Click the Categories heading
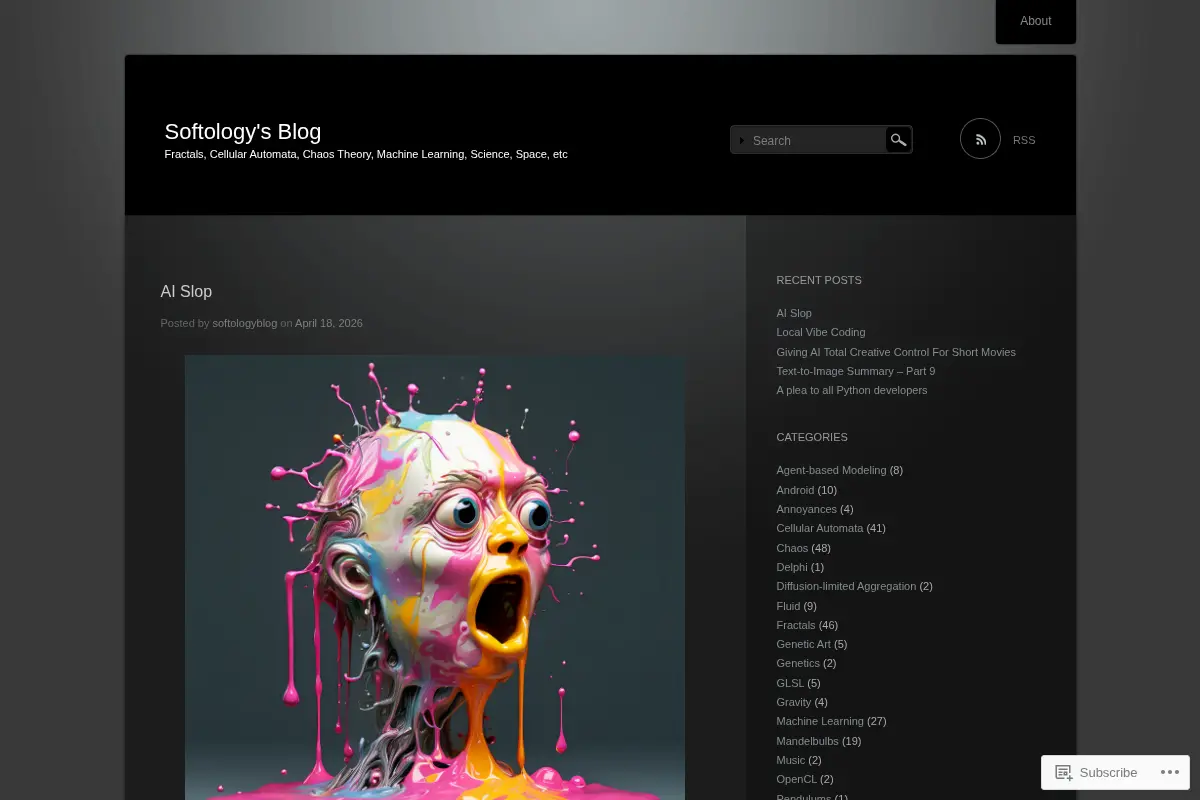1200x800 pixels. pos(812,437)
